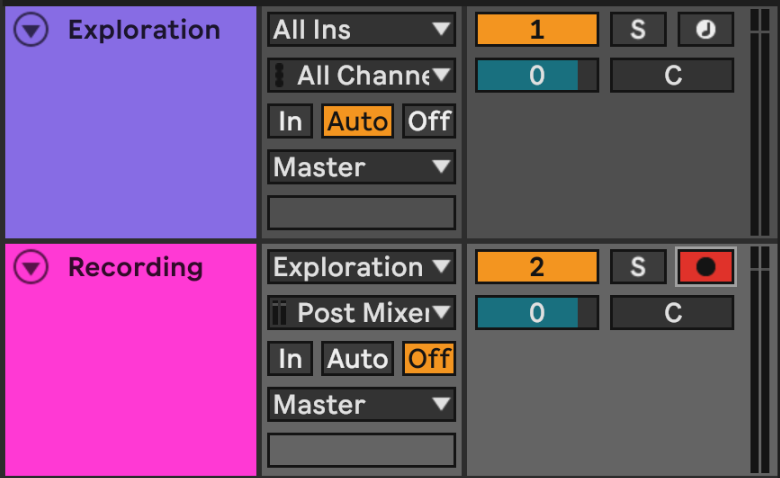The width and height of the screenshot is (780, 478).
Task: Collapse the Recording track fold arrow
Action: pyautogui.click(x=33, y=268)
